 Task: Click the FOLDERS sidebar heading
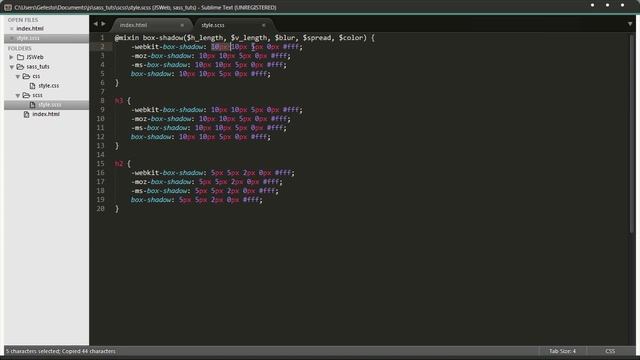[20, 48]
